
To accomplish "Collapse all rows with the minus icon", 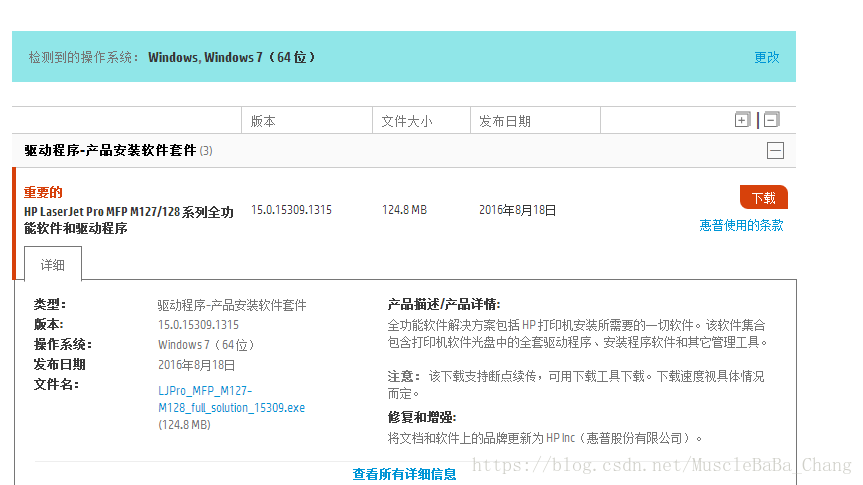I will click(x=772, y=119).
